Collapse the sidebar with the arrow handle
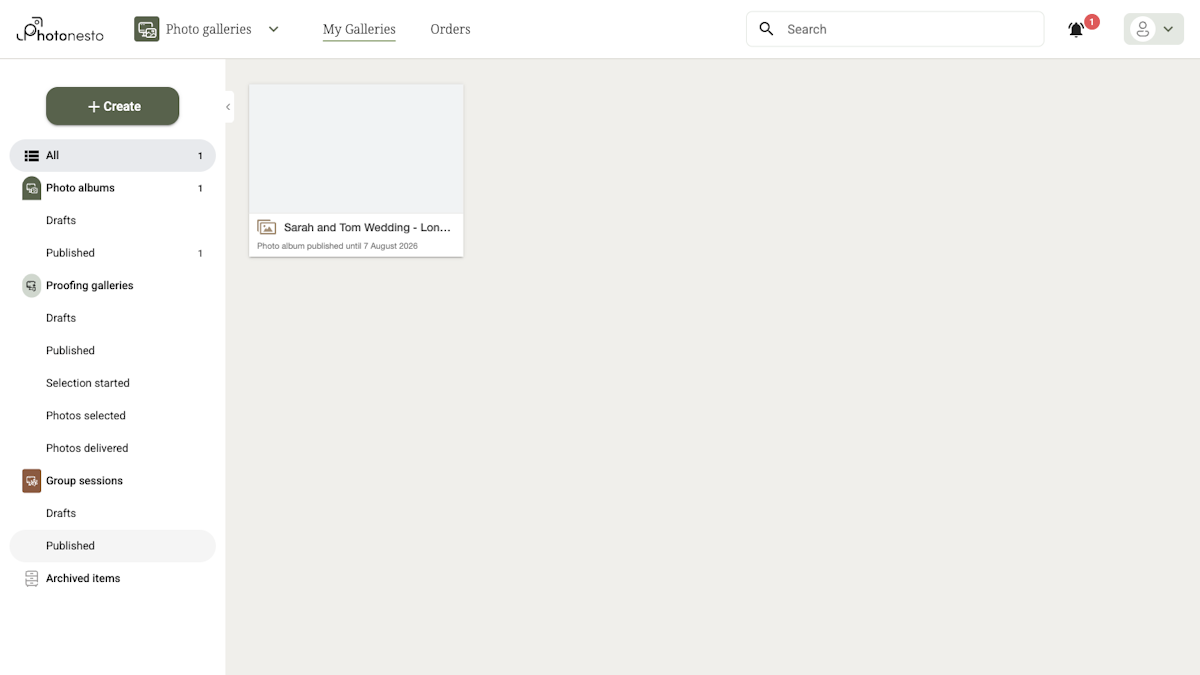1200x675 pixels. tap(228, 107)
